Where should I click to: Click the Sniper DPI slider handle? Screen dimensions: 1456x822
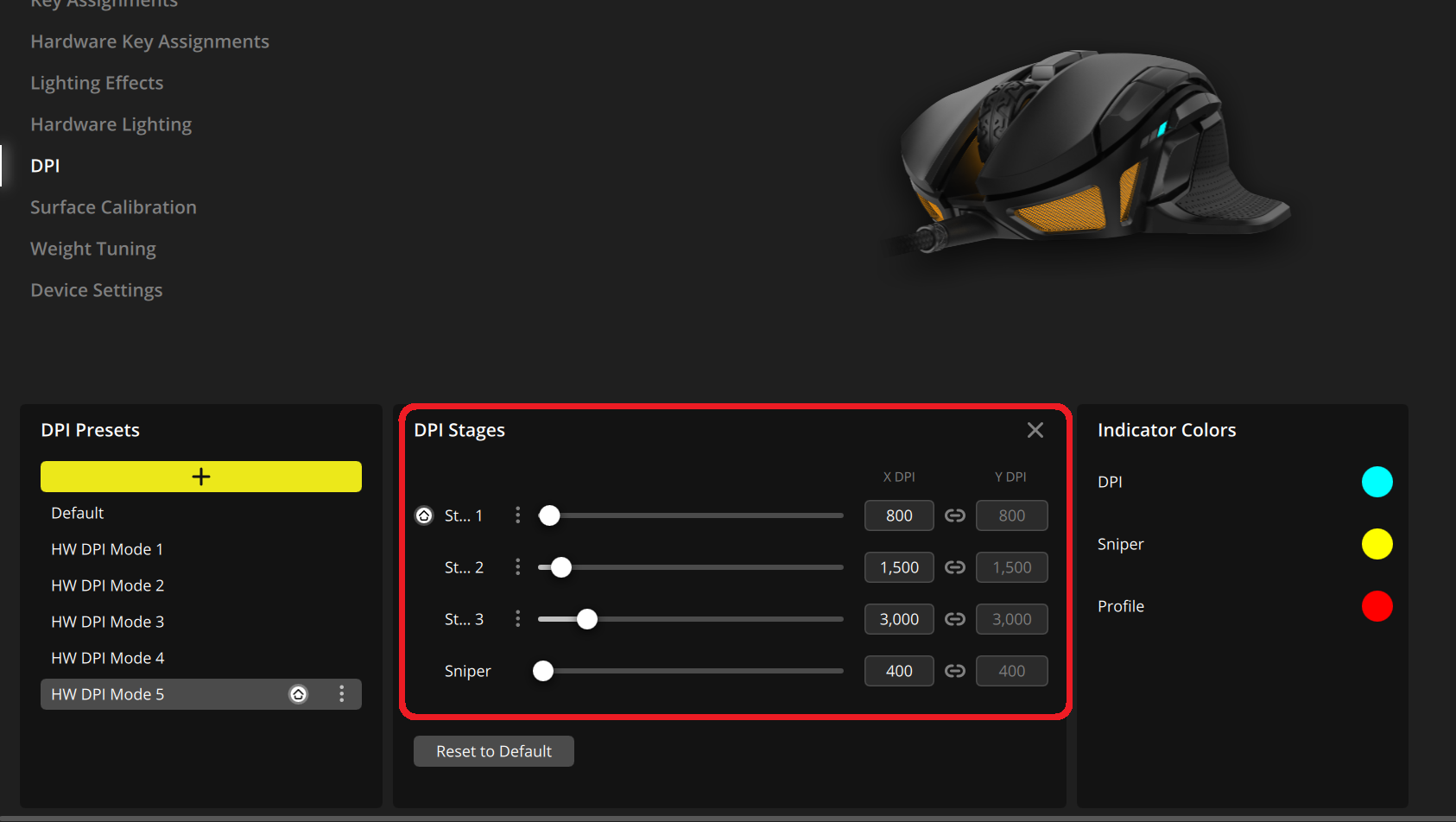(543, 671)
